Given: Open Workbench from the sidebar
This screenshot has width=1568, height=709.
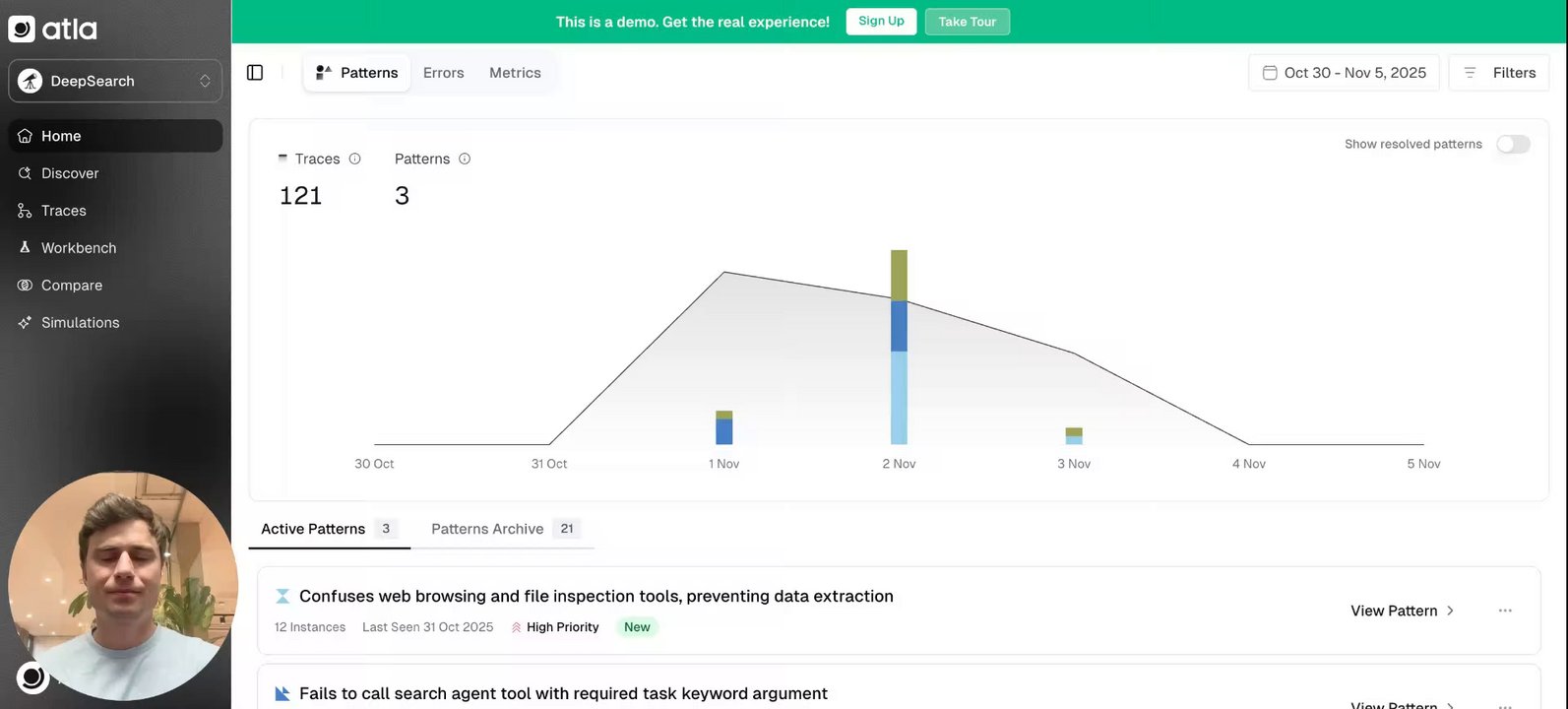Looking at the screenshot, I should (79, 248).
